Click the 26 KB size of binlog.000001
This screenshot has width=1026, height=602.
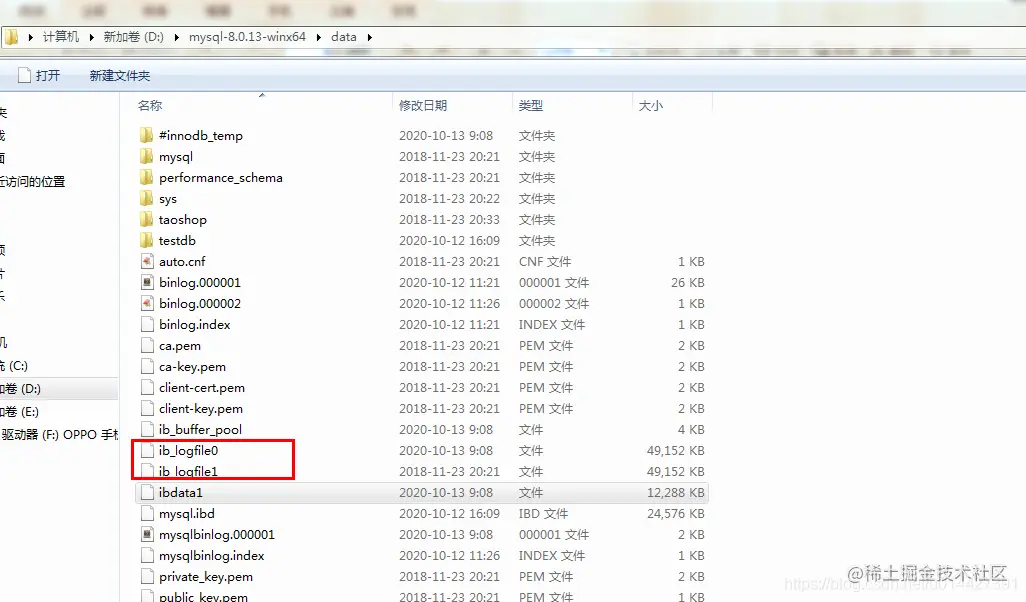pos(687,282)
